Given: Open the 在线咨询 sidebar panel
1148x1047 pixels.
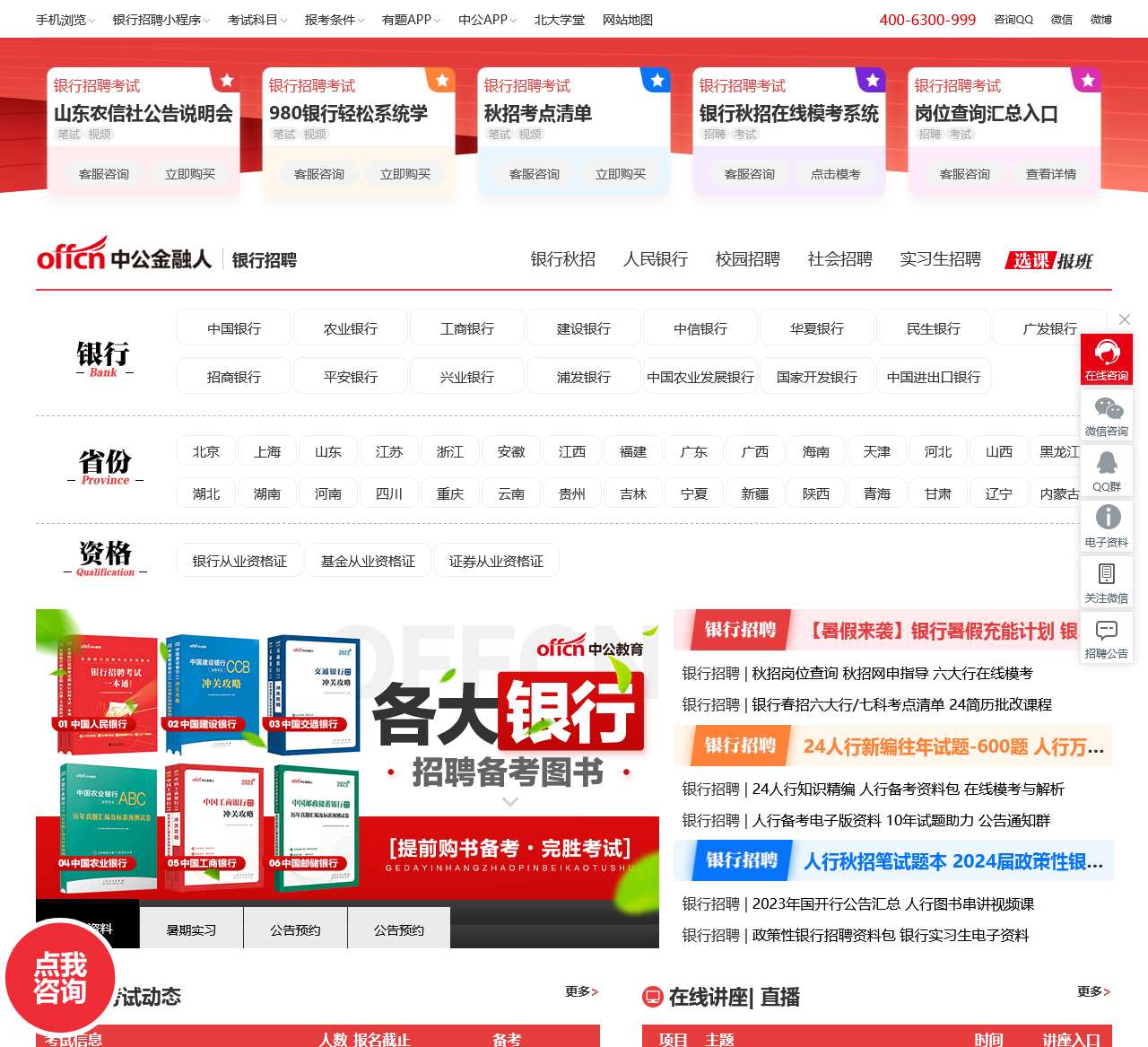Looking at the screenshot, I should point(1107,359).
